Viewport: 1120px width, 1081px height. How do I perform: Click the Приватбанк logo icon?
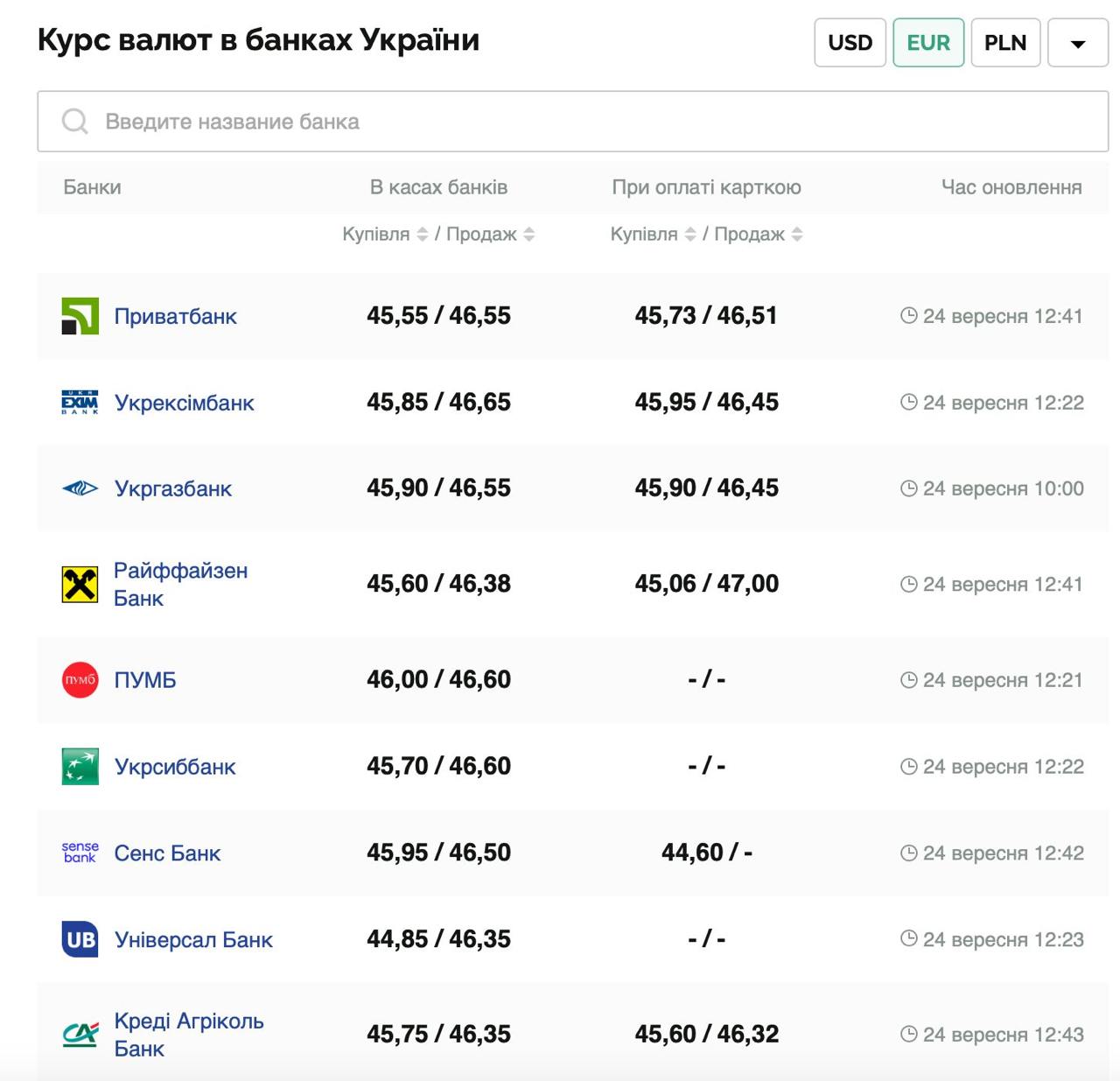pyautogui.click(x=80, y=316)
